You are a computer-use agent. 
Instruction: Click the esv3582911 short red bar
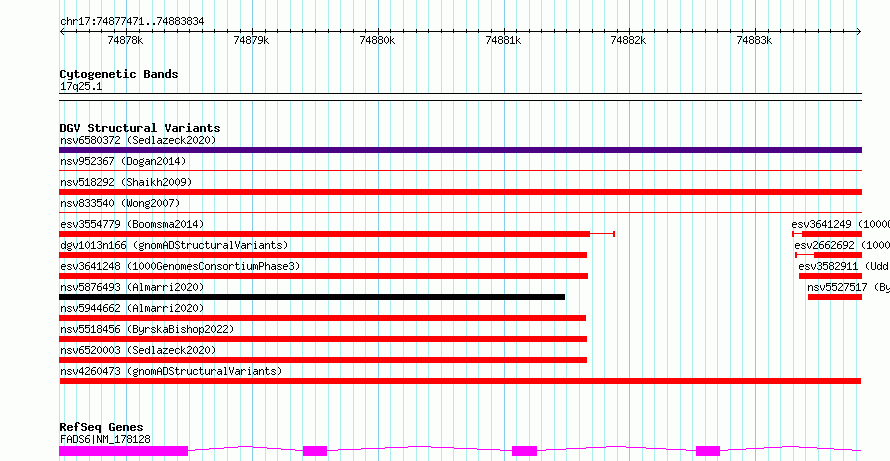[830, 276]
